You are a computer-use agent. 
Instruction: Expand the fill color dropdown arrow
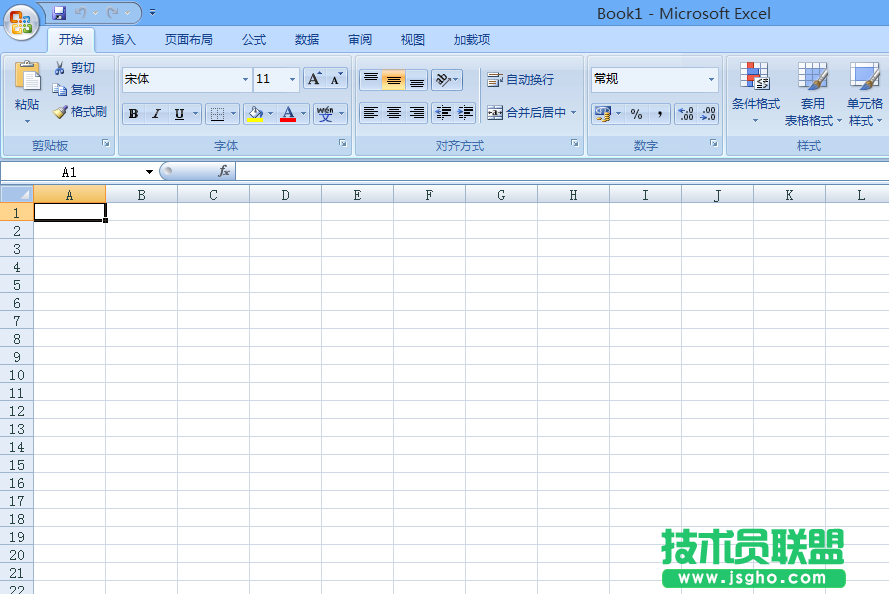tap(270, 113)
